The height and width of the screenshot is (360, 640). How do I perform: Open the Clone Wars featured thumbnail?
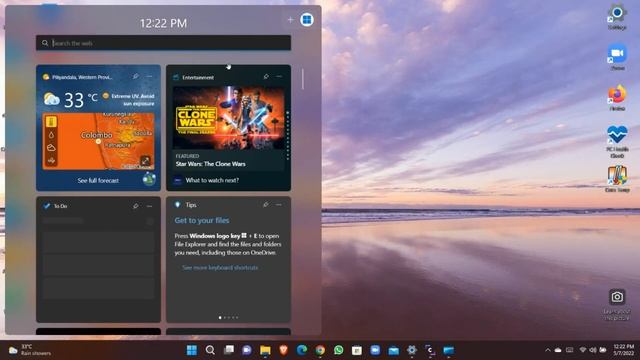tap(229, 118)
